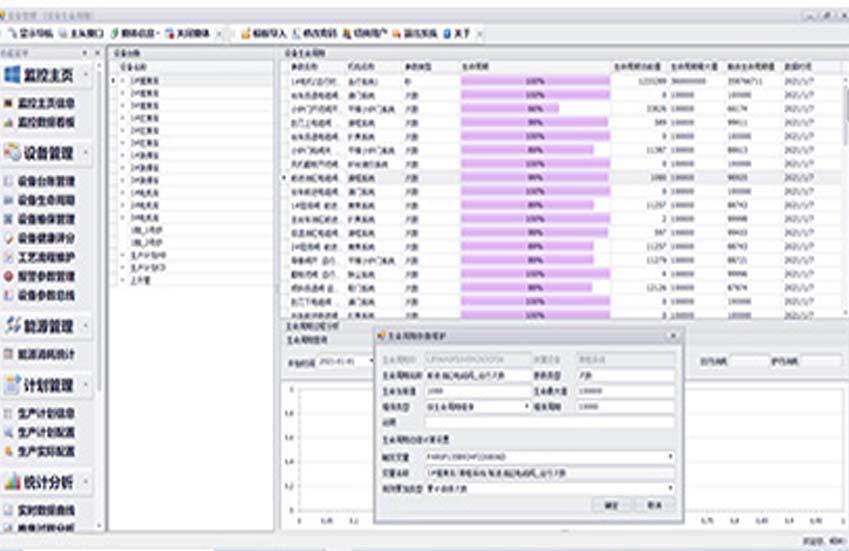Viewport: 849px width, 551px height.
Task: Click the 设备健康评分 icon in sidebar
Action: (x=9, y=238)
